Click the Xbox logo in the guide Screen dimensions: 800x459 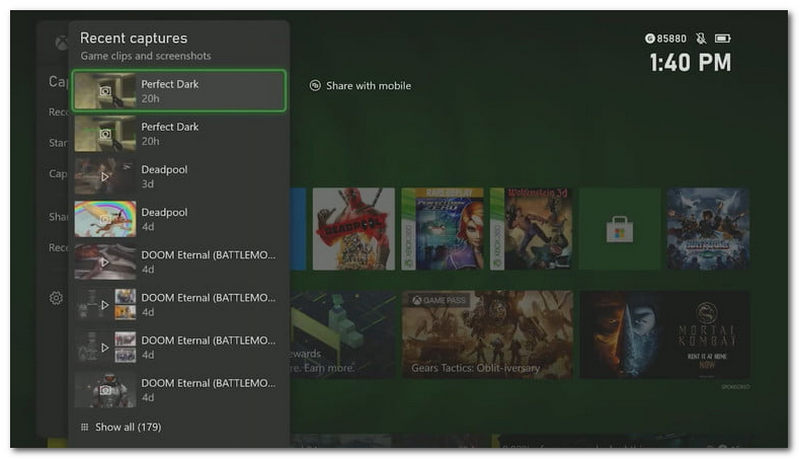pyautogui.click(x=62, y=42)
